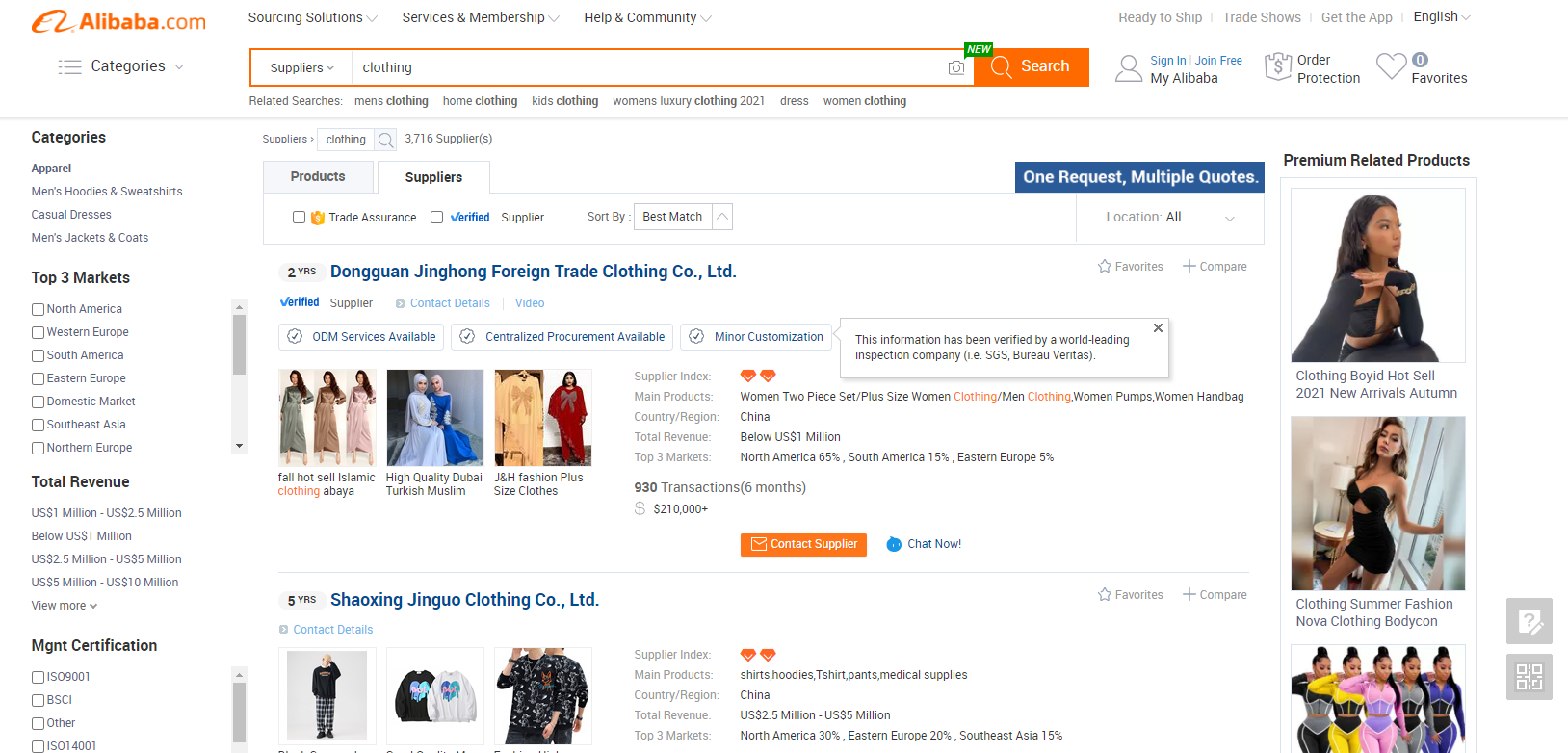Click the clothing search input field
Image resolution: width=1568 pixels, height=753 pixels.
(x=645, y=67)
